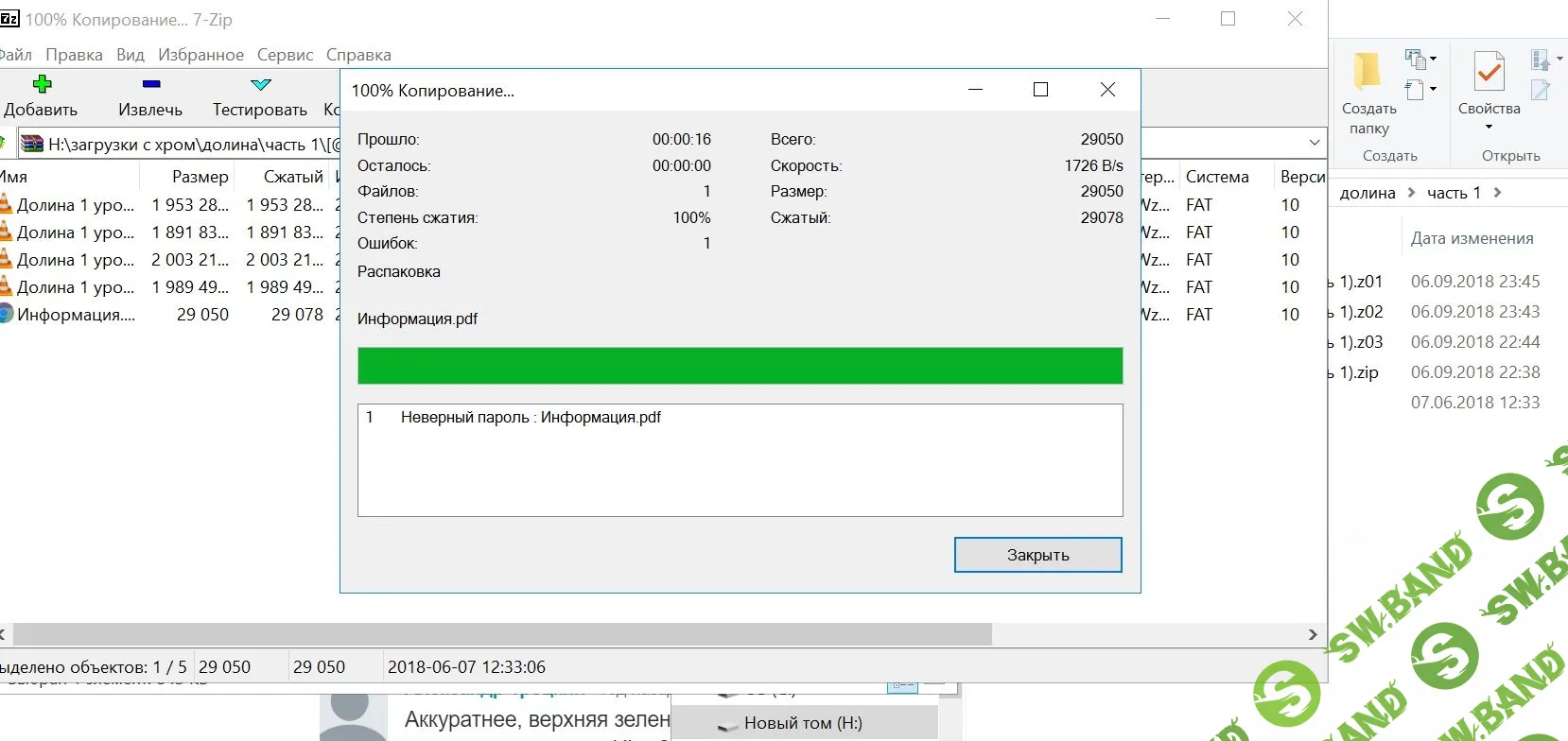Click the horizontal scrollbar right arrow
This screenshot has height=741, width=1568.
click(x=1313, y=634)
